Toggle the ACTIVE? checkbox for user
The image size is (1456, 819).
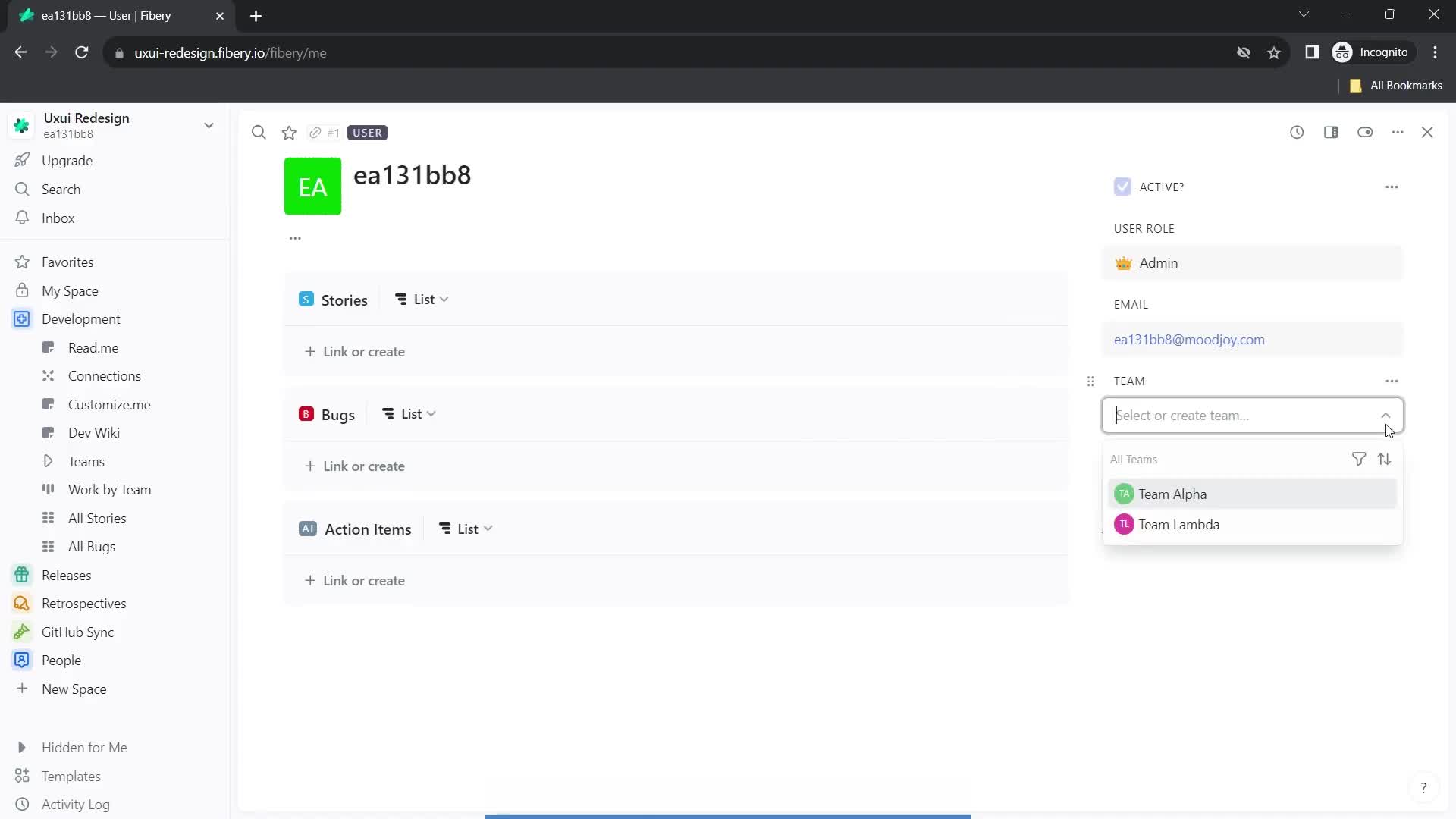point(1122,187)
